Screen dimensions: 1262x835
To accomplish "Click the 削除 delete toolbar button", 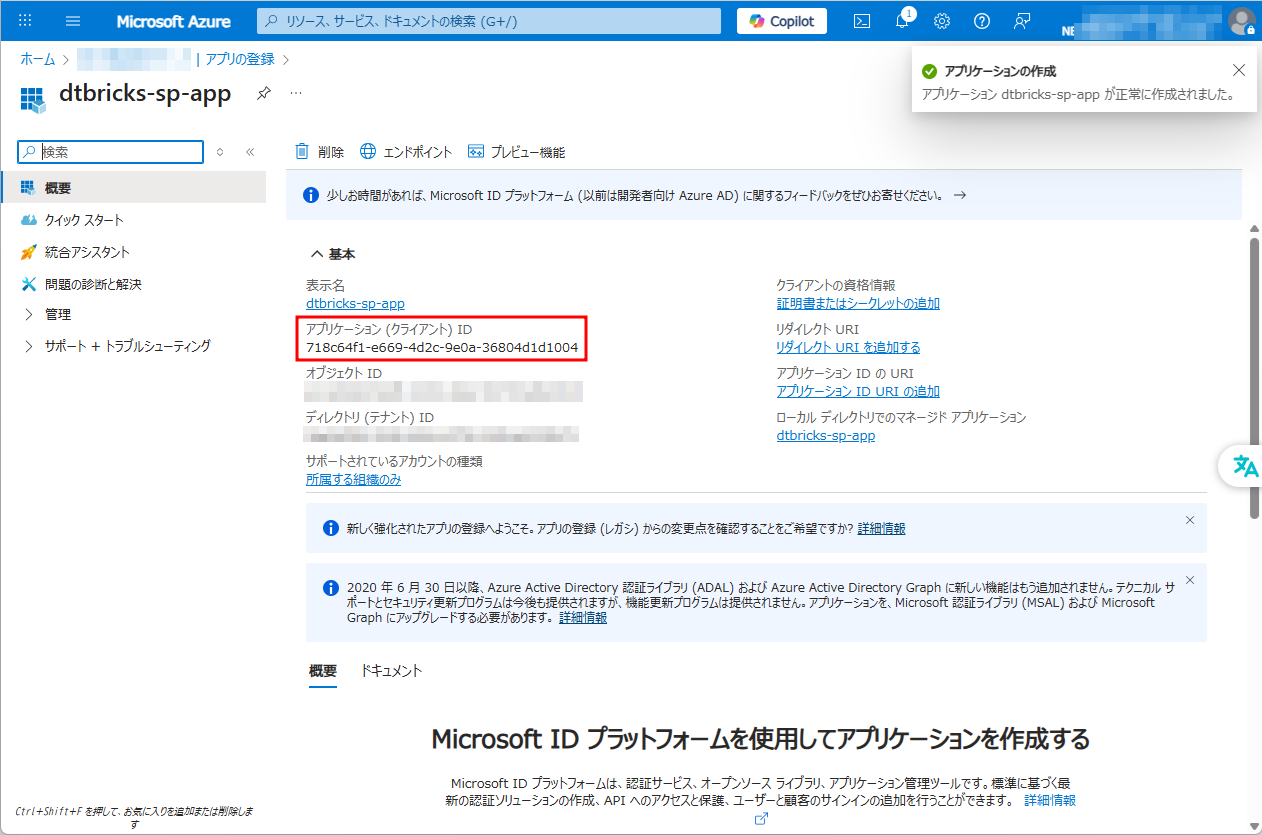I will (x=319, y=152).
